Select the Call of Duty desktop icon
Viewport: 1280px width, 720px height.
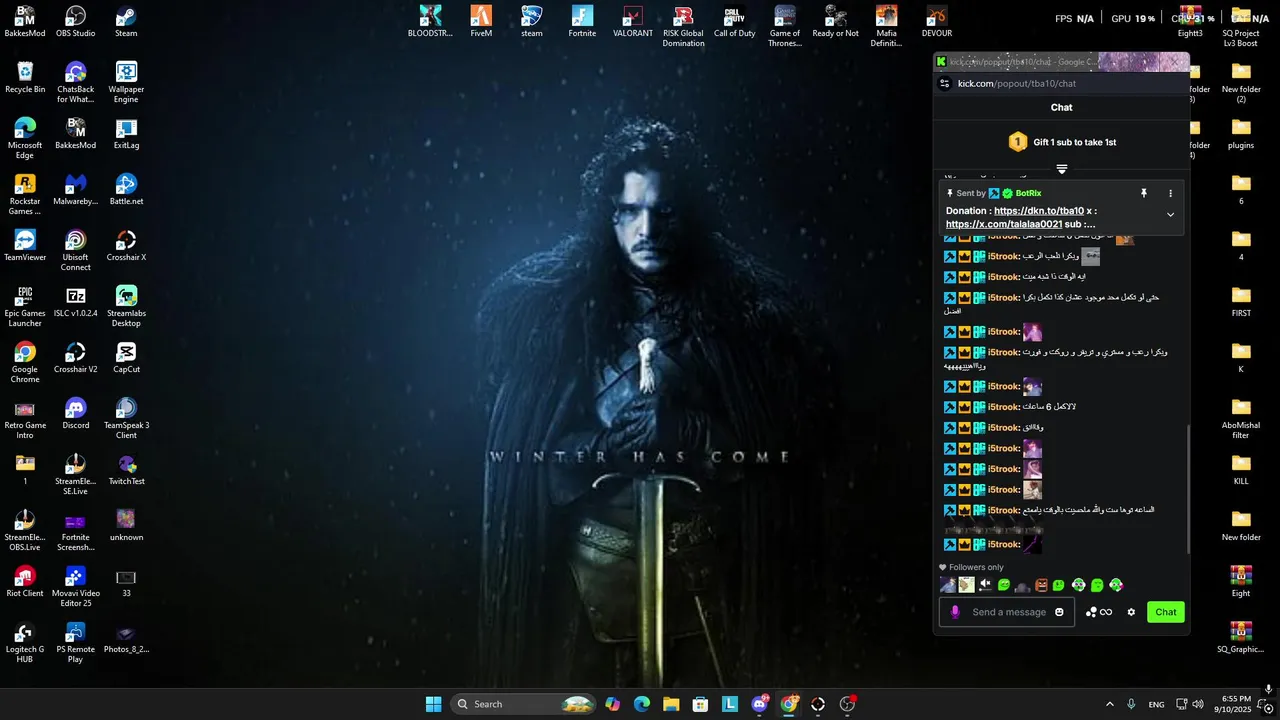click(734, 21)
